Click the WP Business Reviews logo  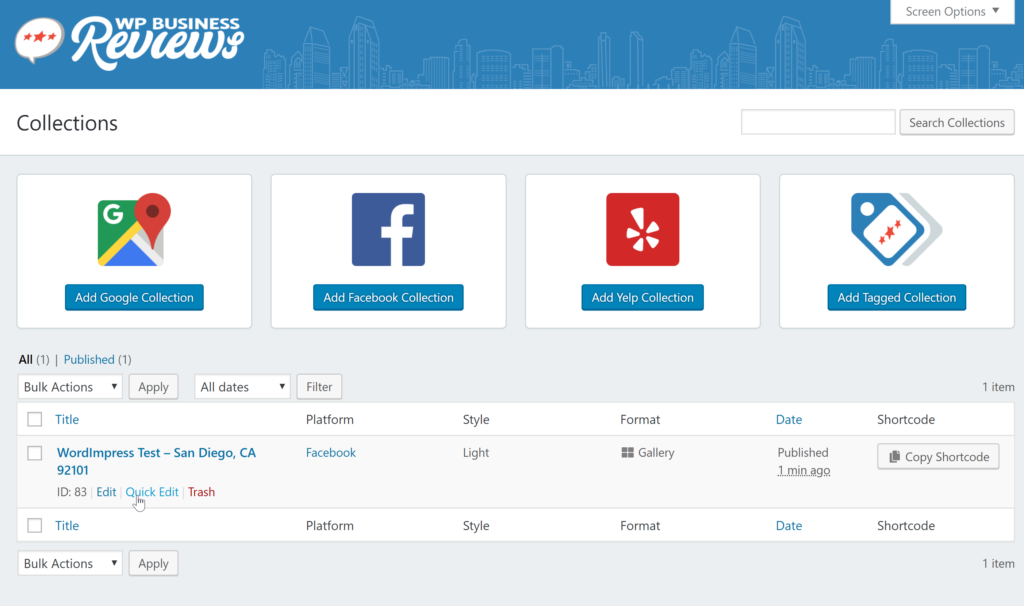(129, 42)
